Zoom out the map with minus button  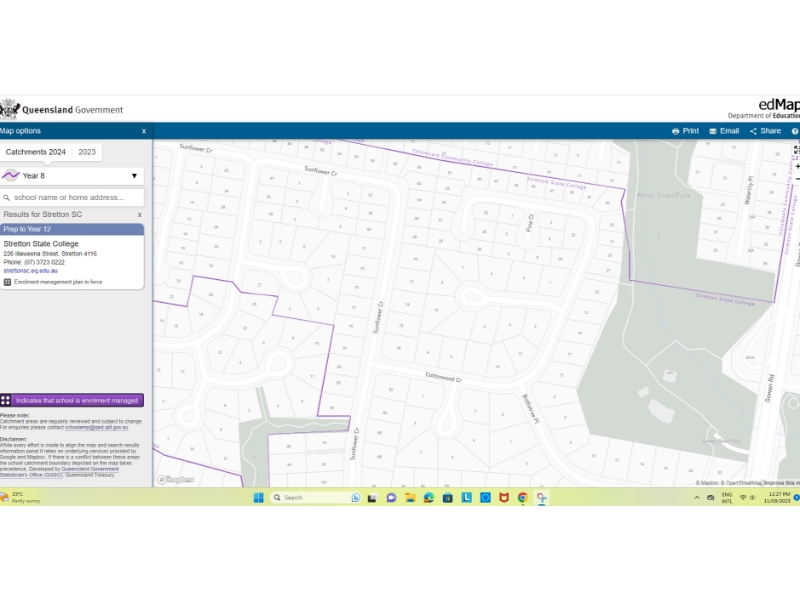point(797,180)
